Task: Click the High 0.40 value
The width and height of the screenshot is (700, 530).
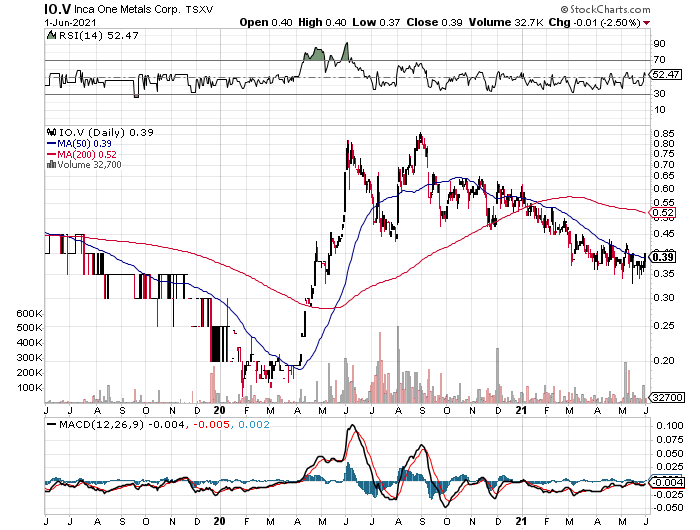Action: coord(322,22)
